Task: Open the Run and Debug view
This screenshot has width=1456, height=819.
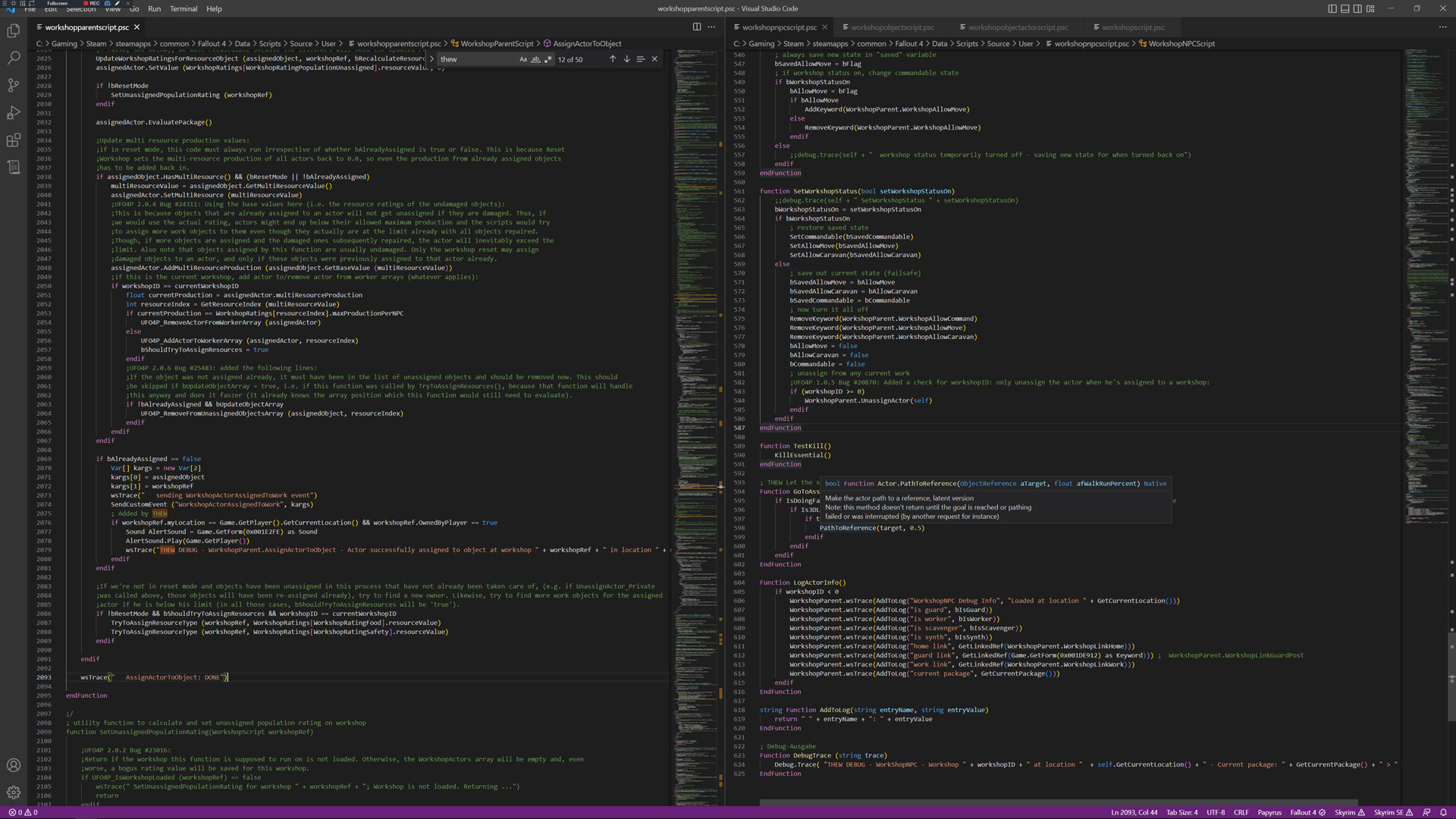Action: [14, 113]
